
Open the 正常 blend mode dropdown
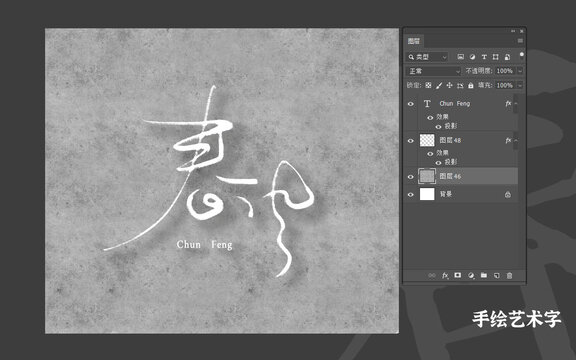(x=433, y=71)
